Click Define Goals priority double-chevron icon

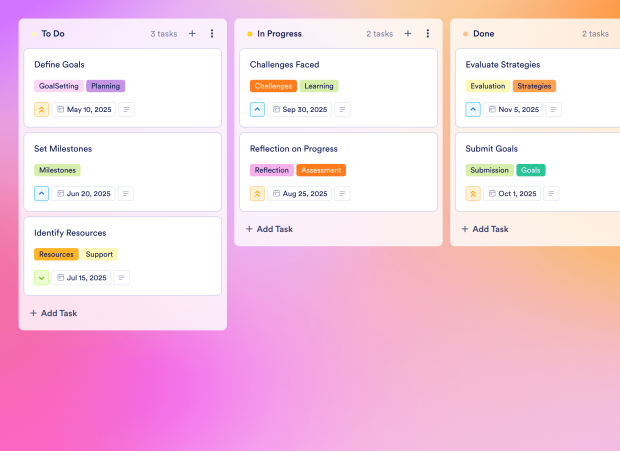click(x=42, y=109)
